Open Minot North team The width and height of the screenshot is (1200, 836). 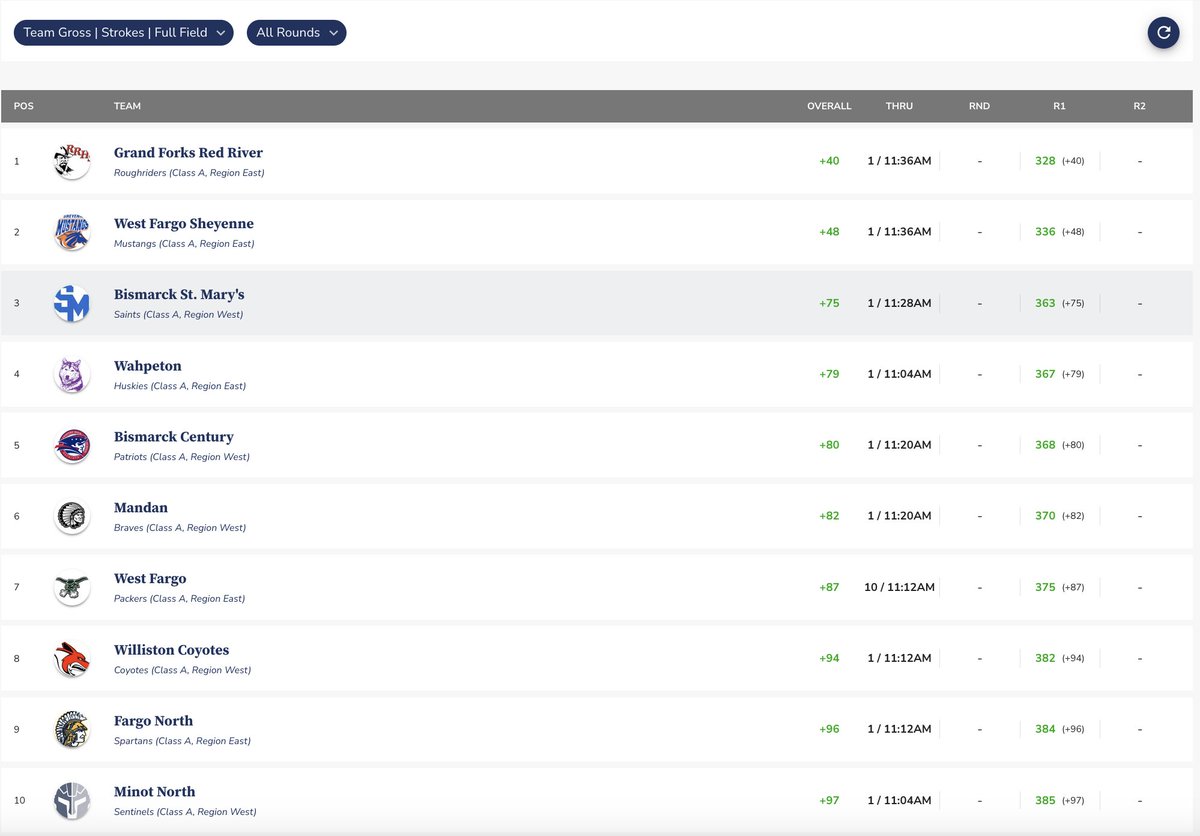point(155,792)
